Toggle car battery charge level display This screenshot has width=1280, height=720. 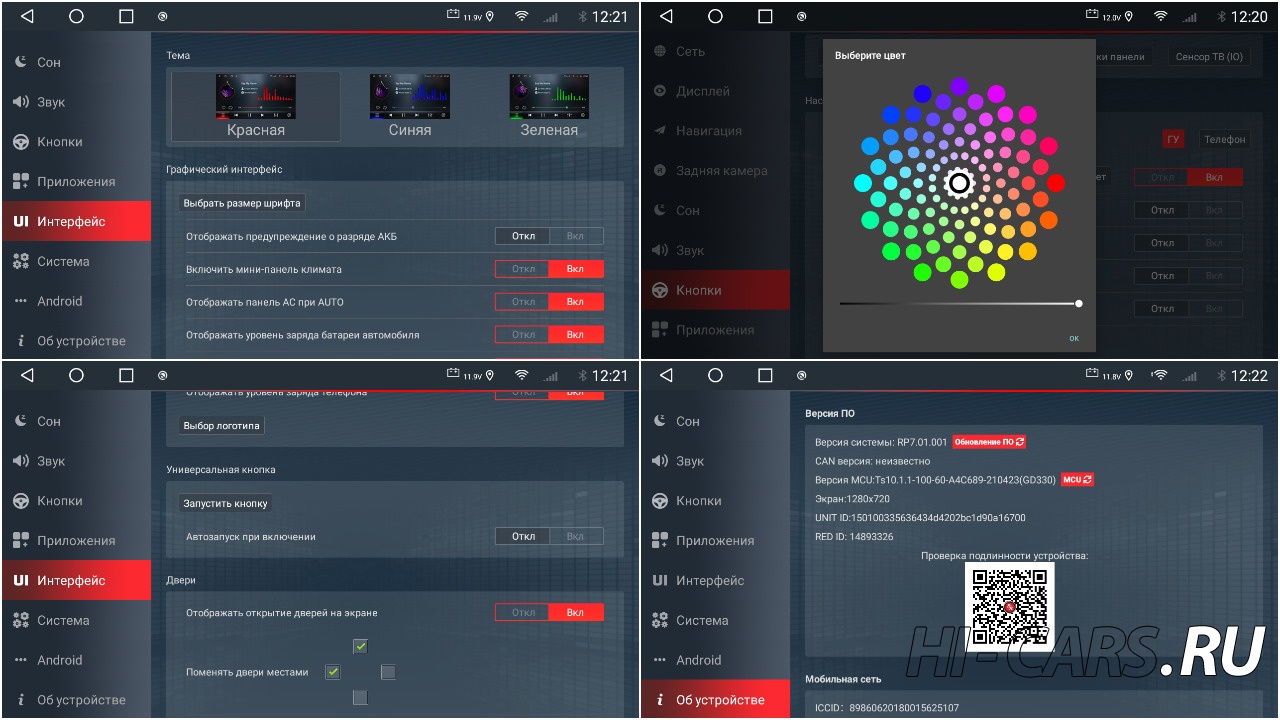click(x=549, y=335)
